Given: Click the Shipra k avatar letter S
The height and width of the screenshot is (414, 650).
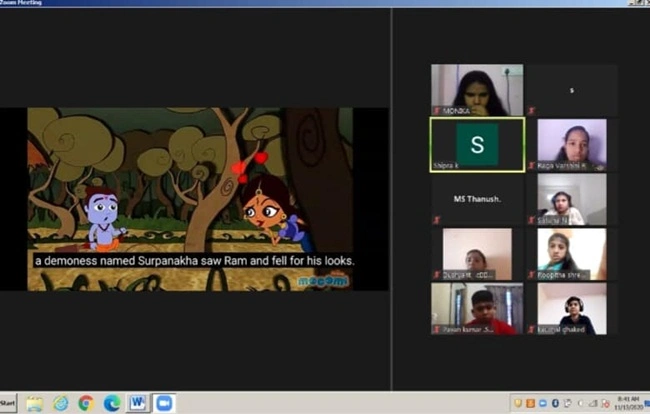Looking at the screenshot, I should click(477, 144).
